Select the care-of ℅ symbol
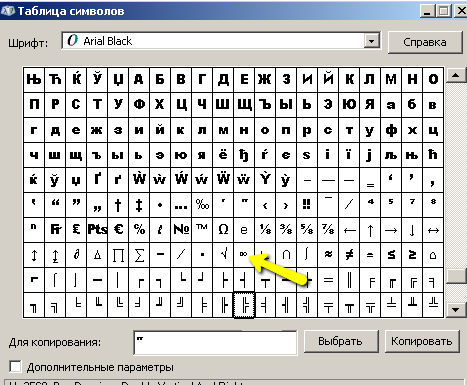467x385 pixels. [139, 230]
